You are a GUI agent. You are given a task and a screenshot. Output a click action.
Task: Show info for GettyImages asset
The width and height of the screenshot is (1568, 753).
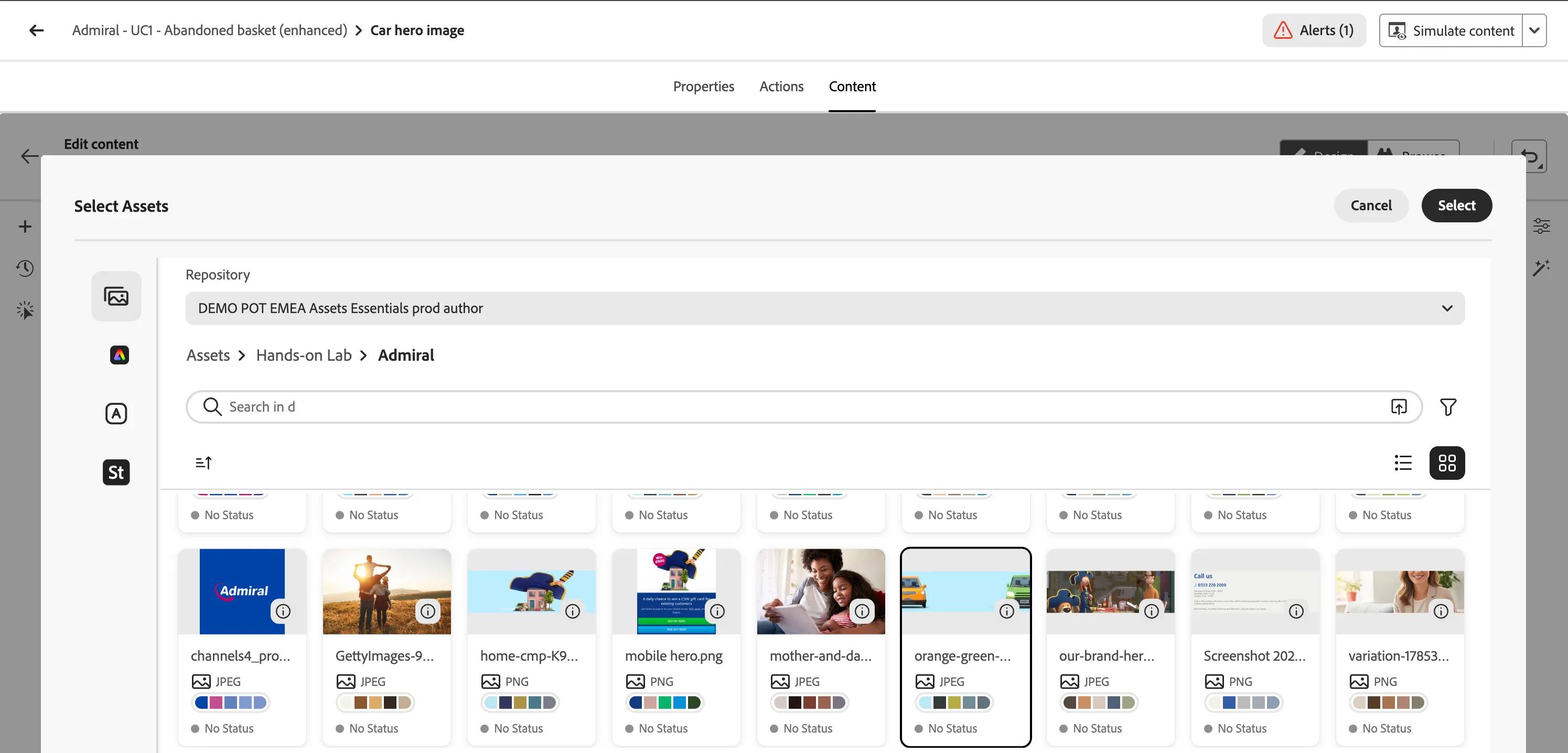click(428, 611)
